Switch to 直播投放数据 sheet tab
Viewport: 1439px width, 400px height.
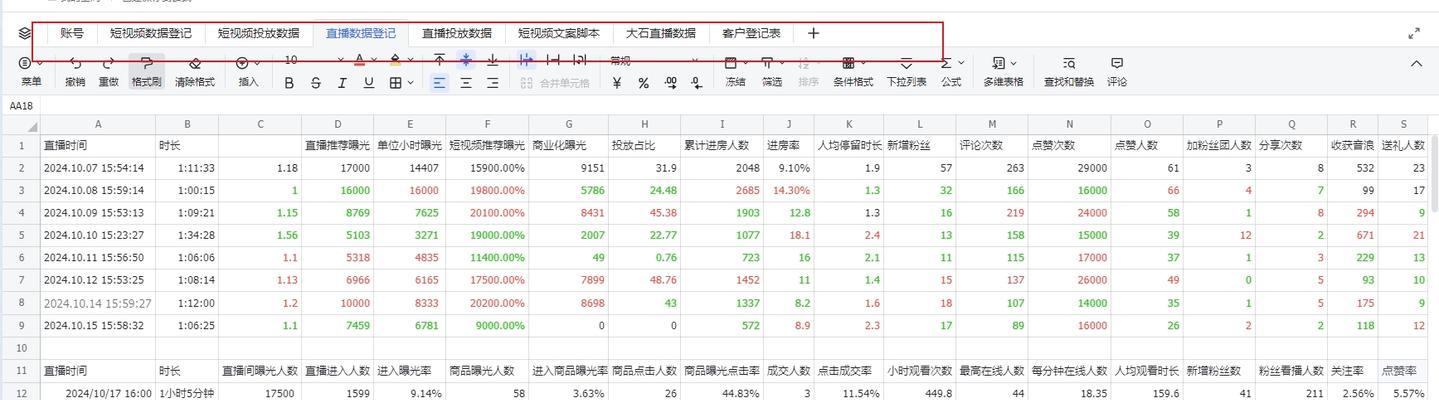click(x=457, y=33)
